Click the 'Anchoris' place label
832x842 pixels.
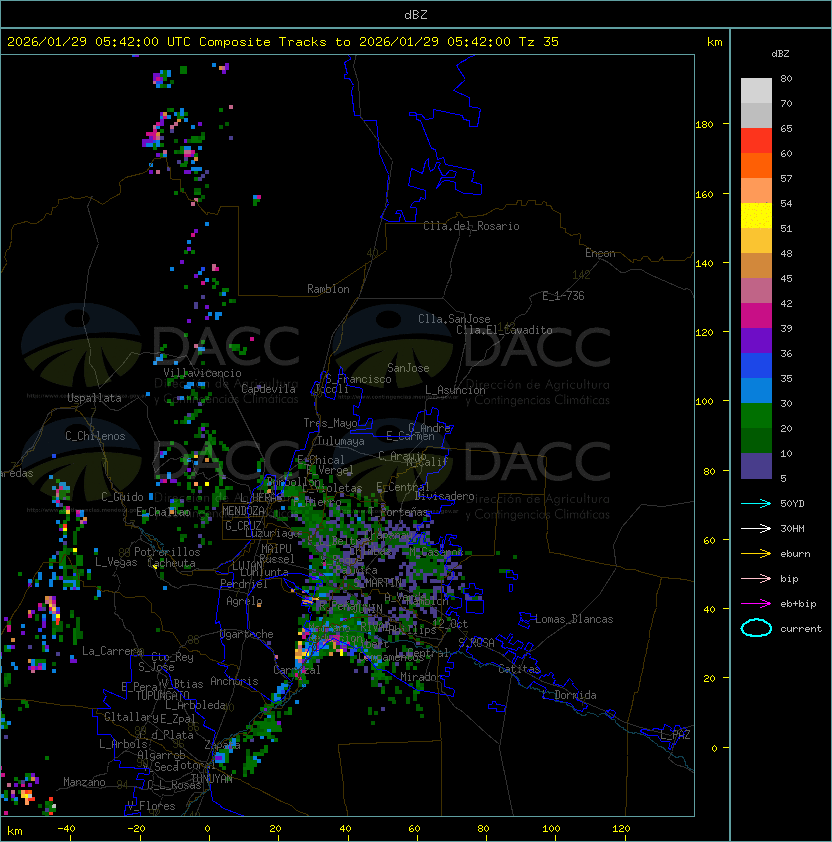coord(234,681)
